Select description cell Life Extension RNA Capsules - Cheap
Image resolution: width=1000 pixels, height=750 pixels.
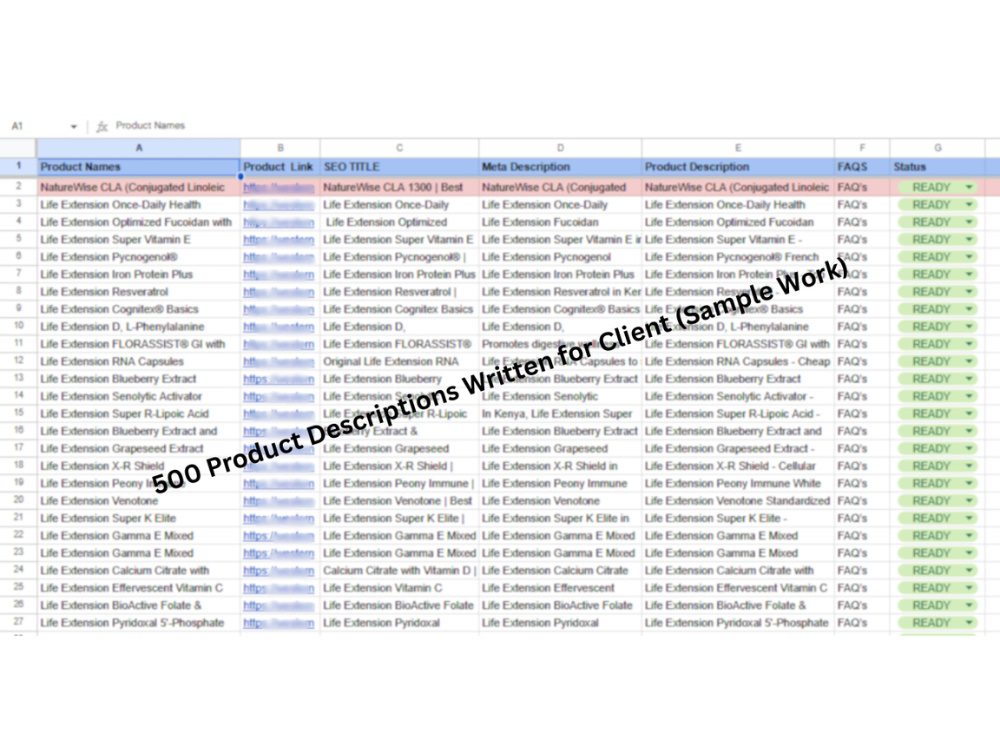738,362
